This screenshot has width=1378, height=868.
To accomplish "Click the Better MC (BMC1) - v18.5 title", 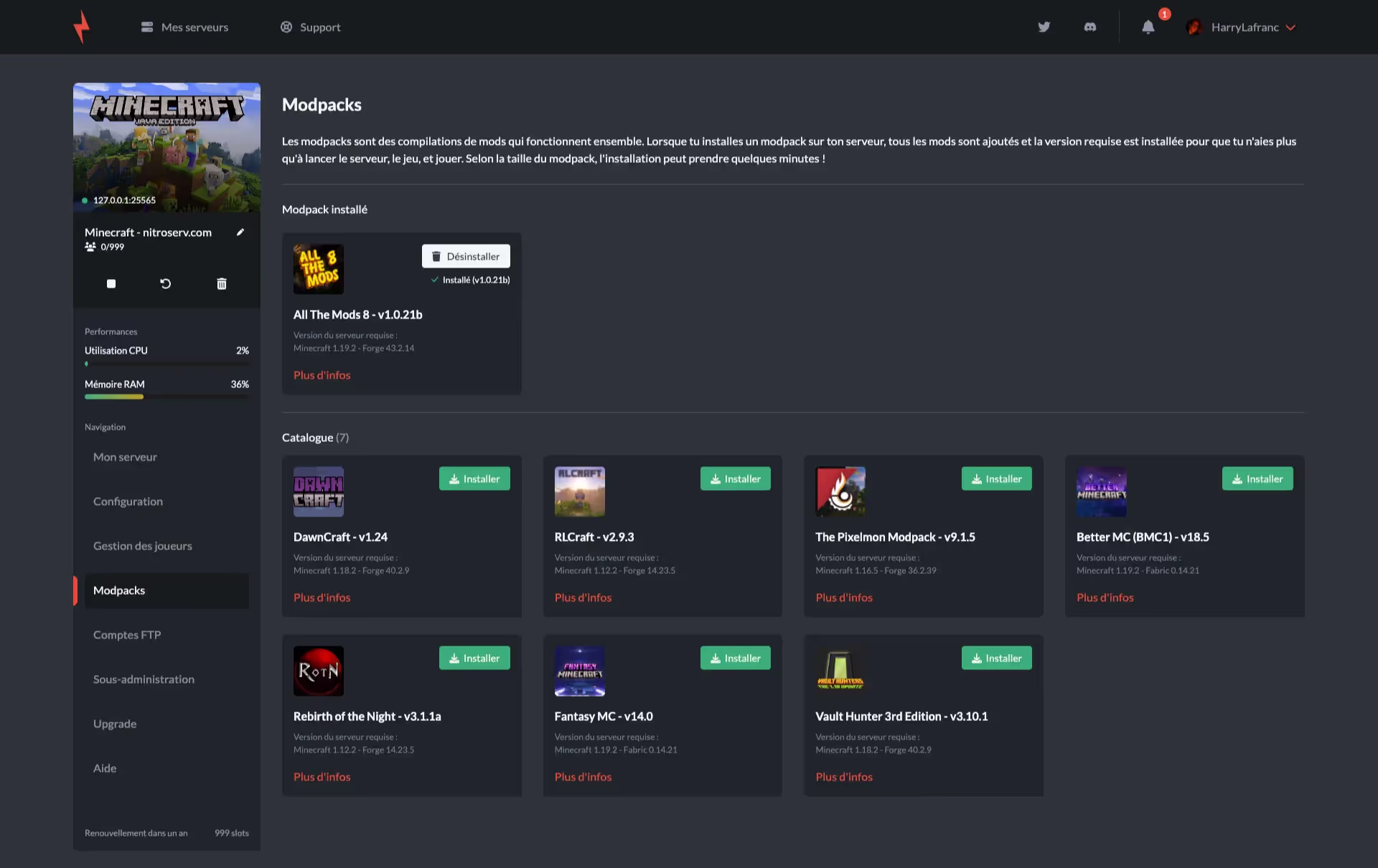I will [1143, 537].
